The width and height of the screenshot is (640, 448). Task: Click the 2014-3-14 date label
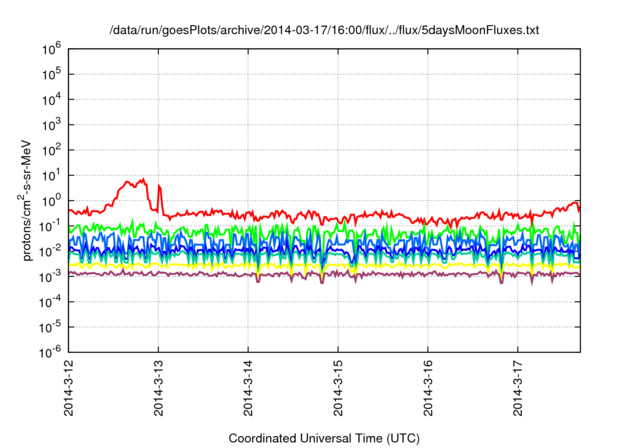pyautogui.click(x=248, y=388)
